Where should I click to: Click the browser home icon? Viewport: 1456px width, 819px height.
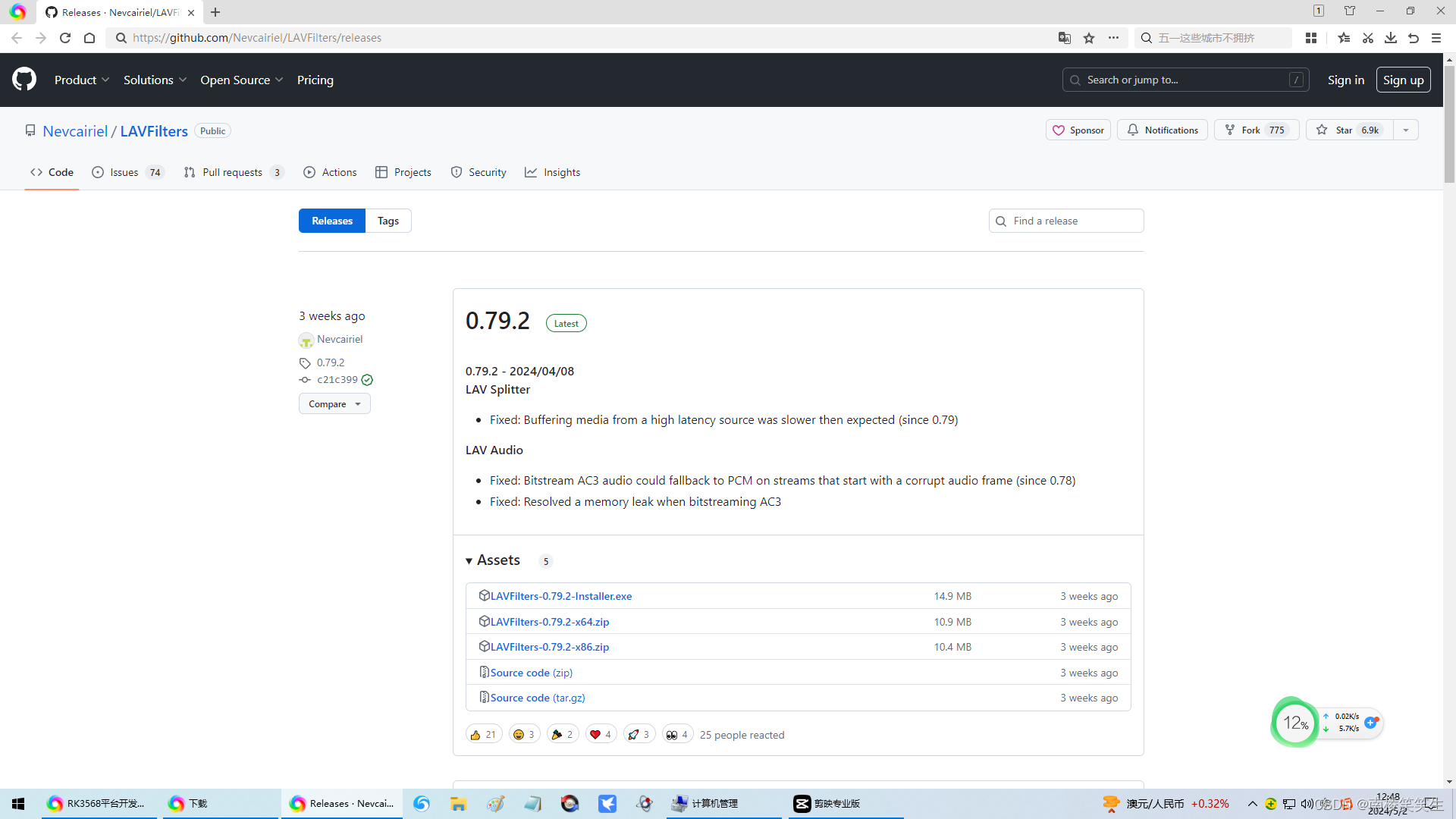point(89,38)
